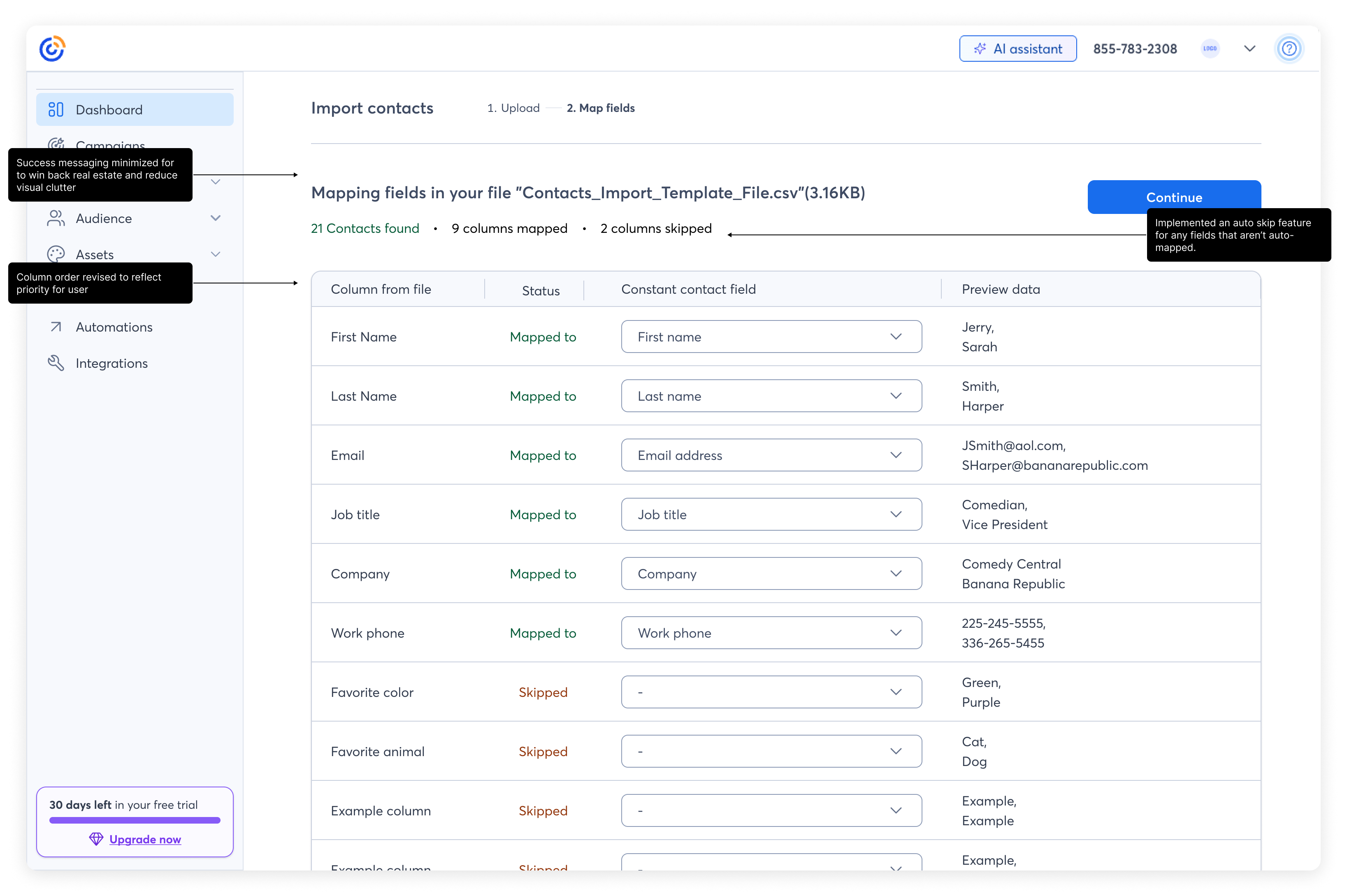1347x896 pixels.
Task: Expand the Assets sidebar section
Action: pyautogui.click(x=216, y=254)
